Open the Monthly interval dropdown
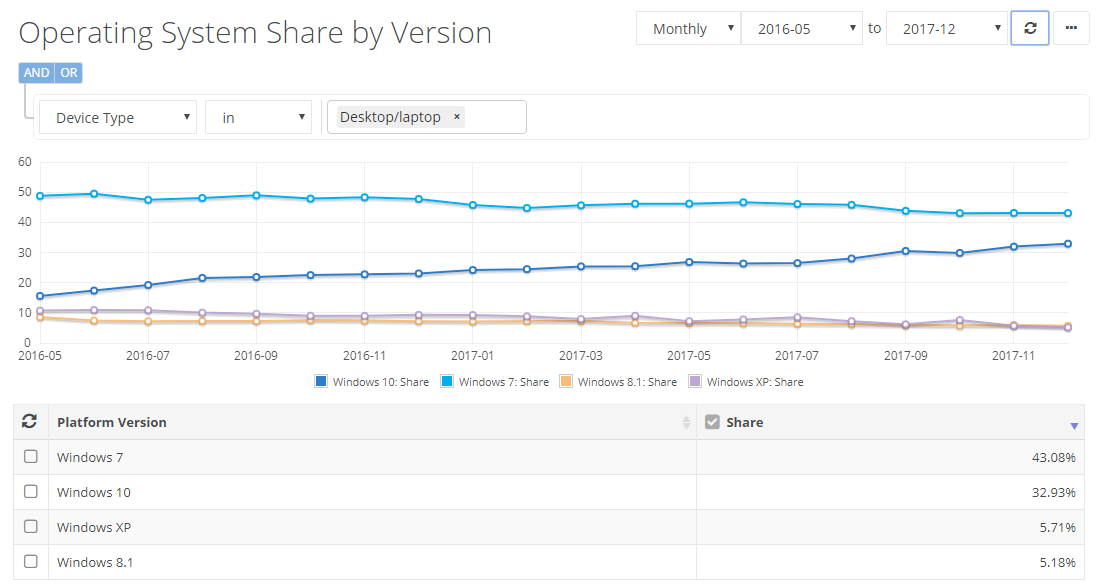This screenshot has height=588, width=1100. pos(688,29)
